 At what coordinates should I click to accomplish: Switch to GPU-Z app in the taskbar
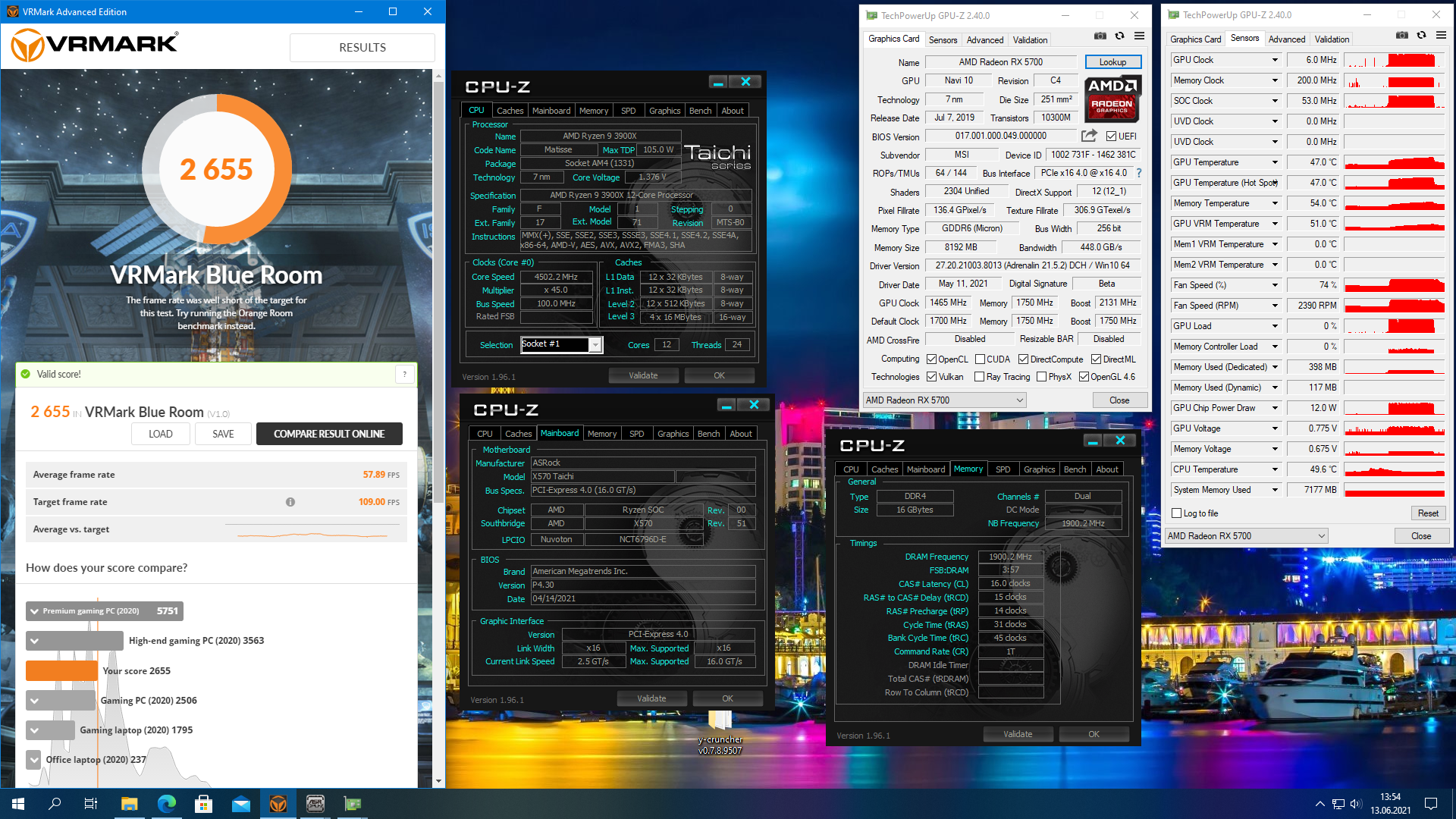coord(353,804)
